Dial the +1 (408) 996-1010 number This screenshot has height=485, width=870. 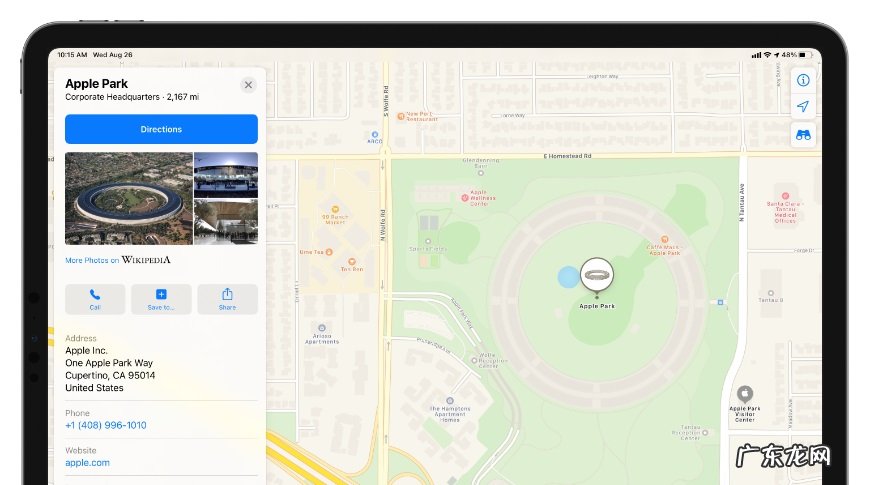(106, 425)
